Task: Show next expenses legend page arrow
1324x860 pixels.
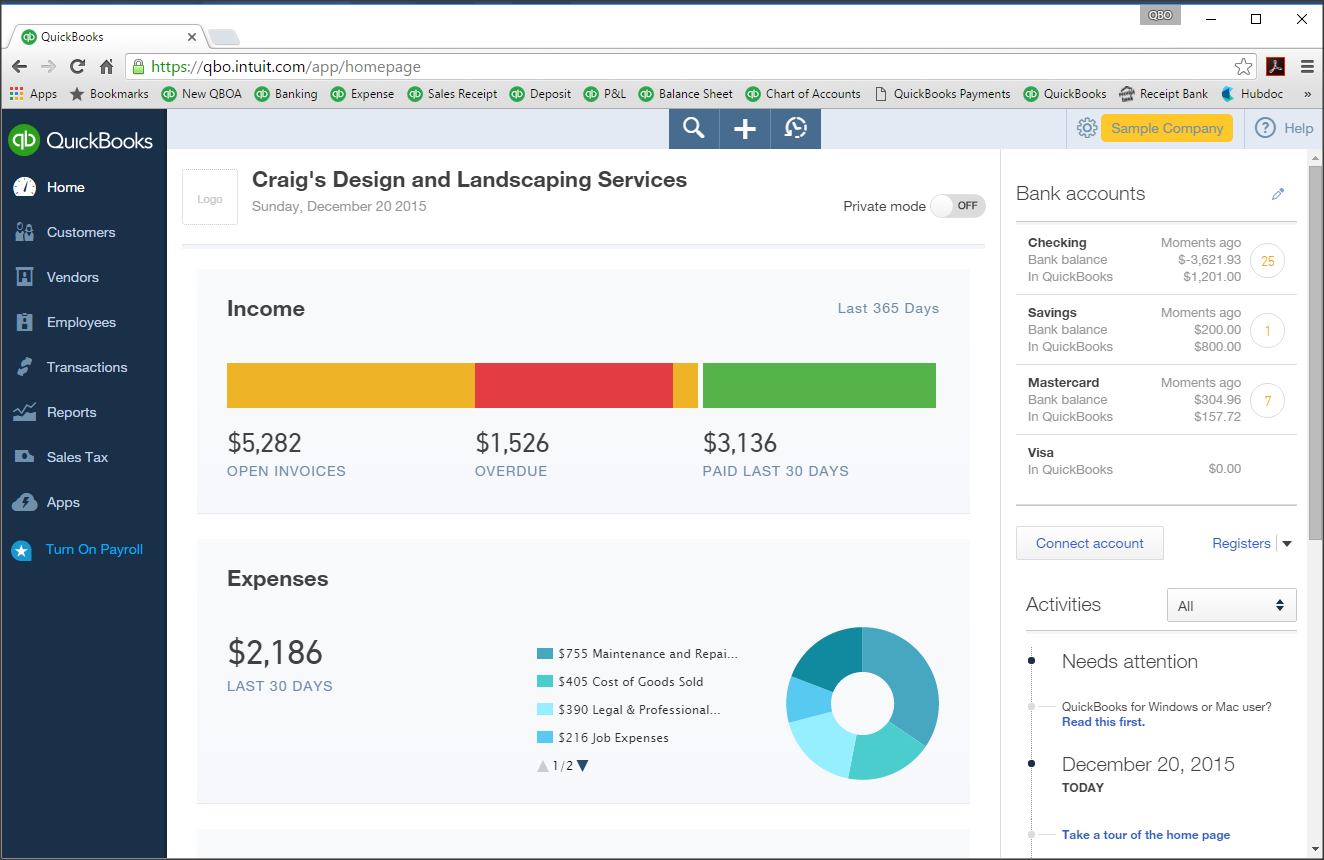Action: coord(583,766)
